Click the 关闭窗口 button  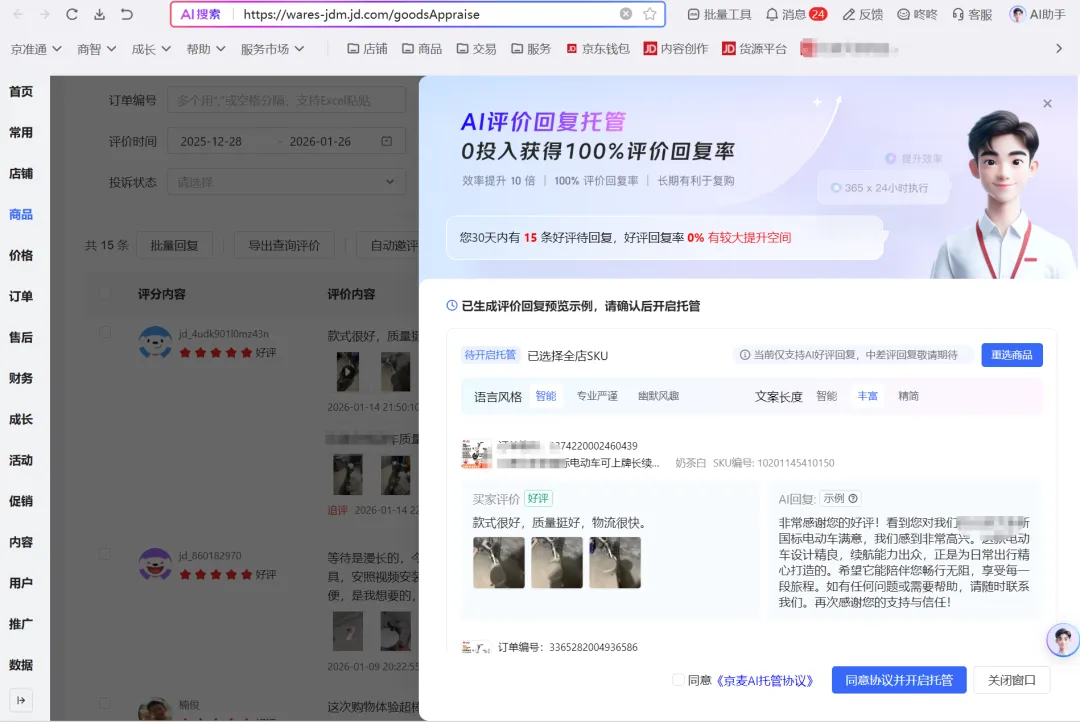click(1011, 680)
